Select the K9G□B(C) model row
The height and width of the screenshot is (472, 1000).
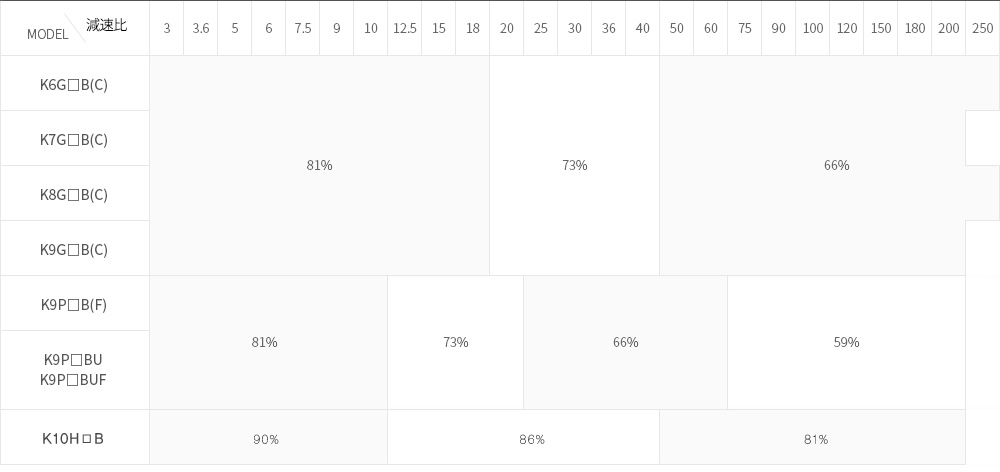pyautogui.click(x=75, y=248)
